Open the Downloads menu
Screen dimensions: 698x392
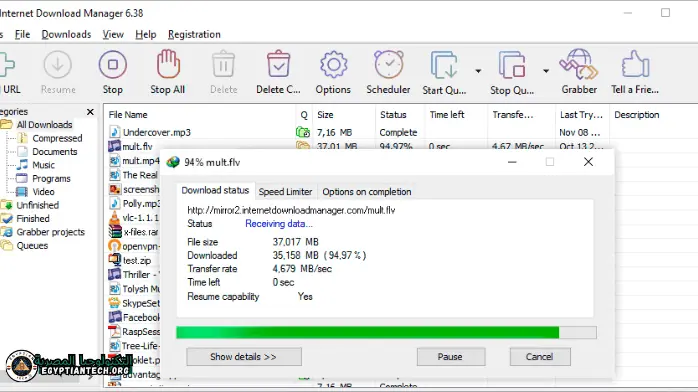66,34
